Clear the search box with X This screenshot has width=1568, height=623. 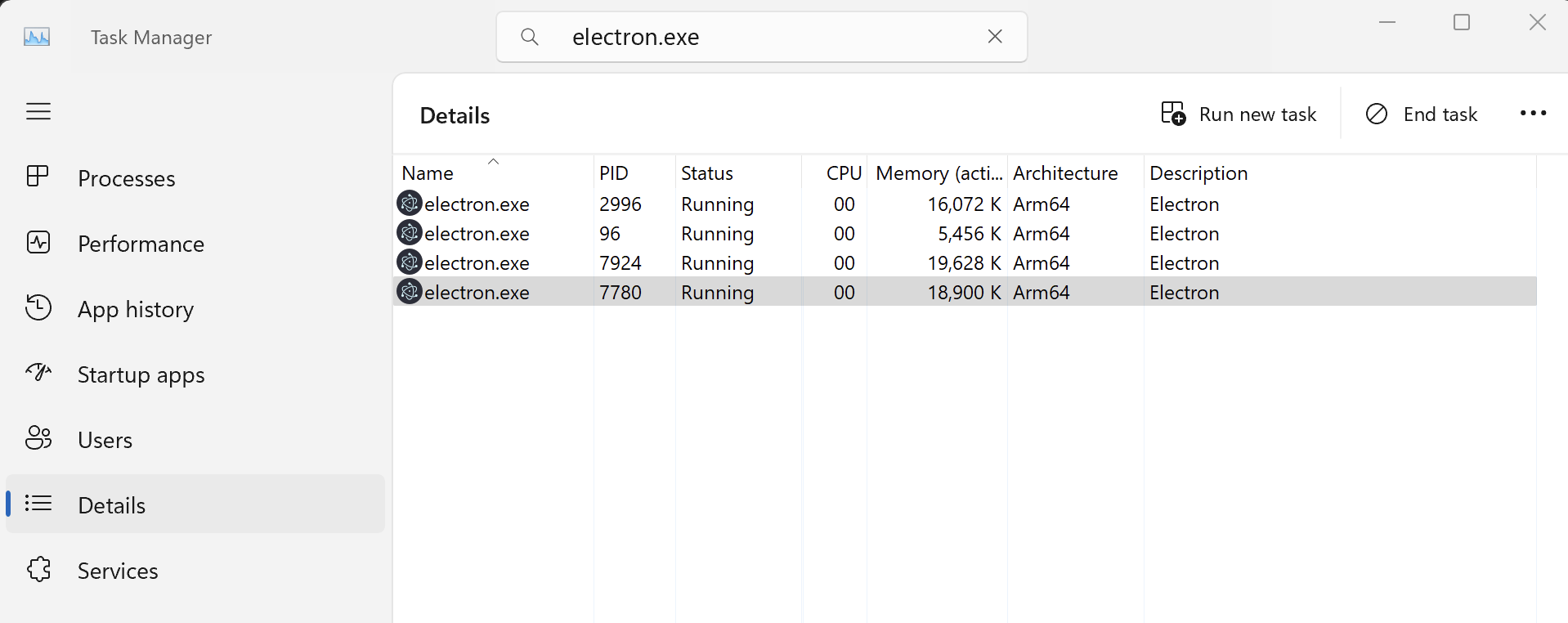point(995,36)
